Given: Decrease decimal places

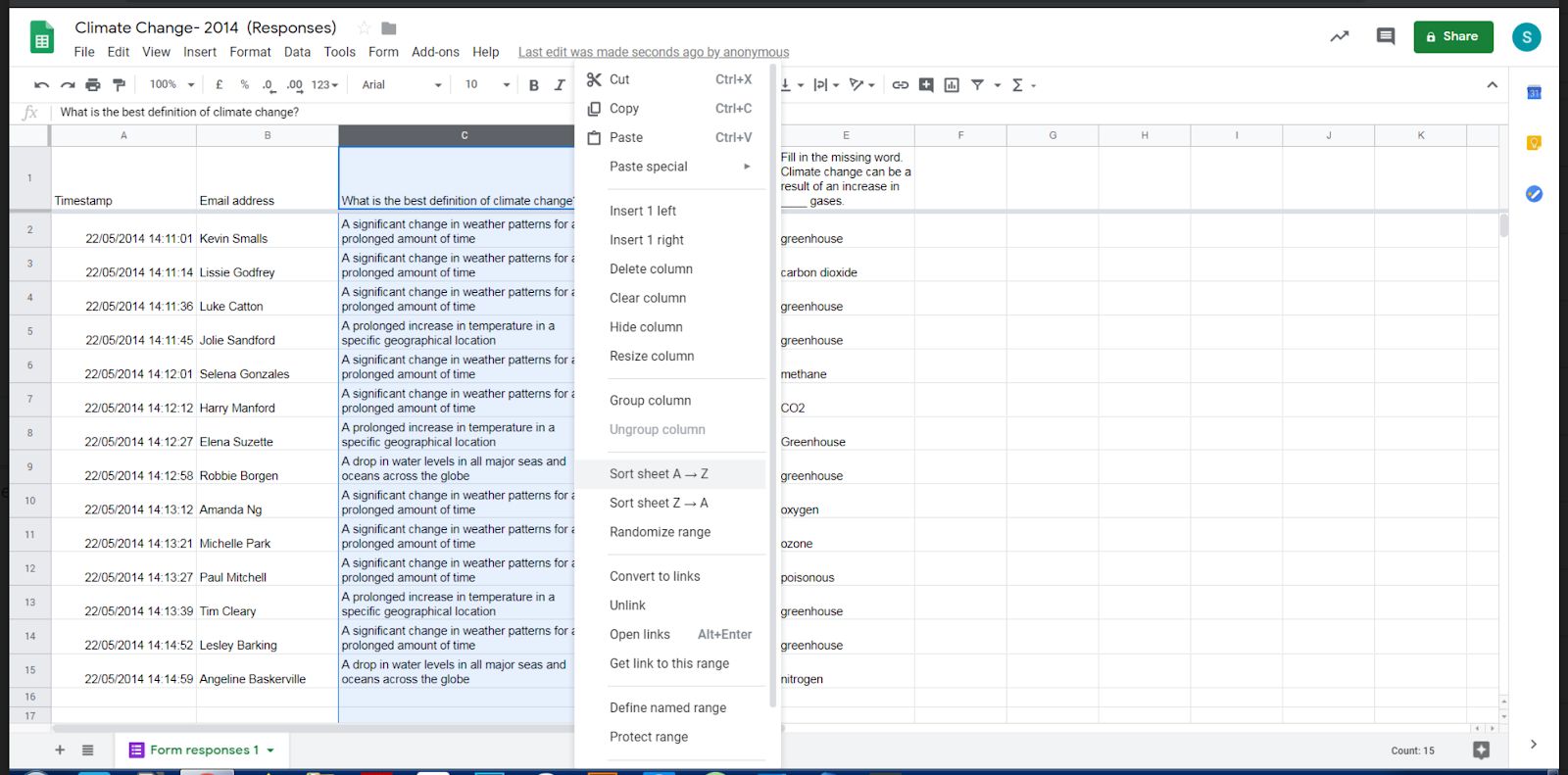Looking at the screenshot, I should pos(268,85).
